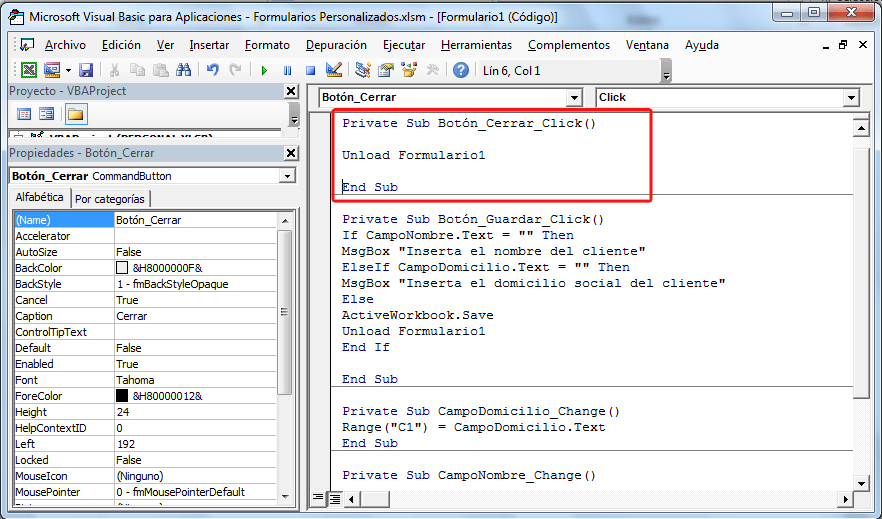Image resolution: width=882 pixels, height=519 pixels.
Task: Insert a UserForm from the toolbar
Action: point(52,70)
